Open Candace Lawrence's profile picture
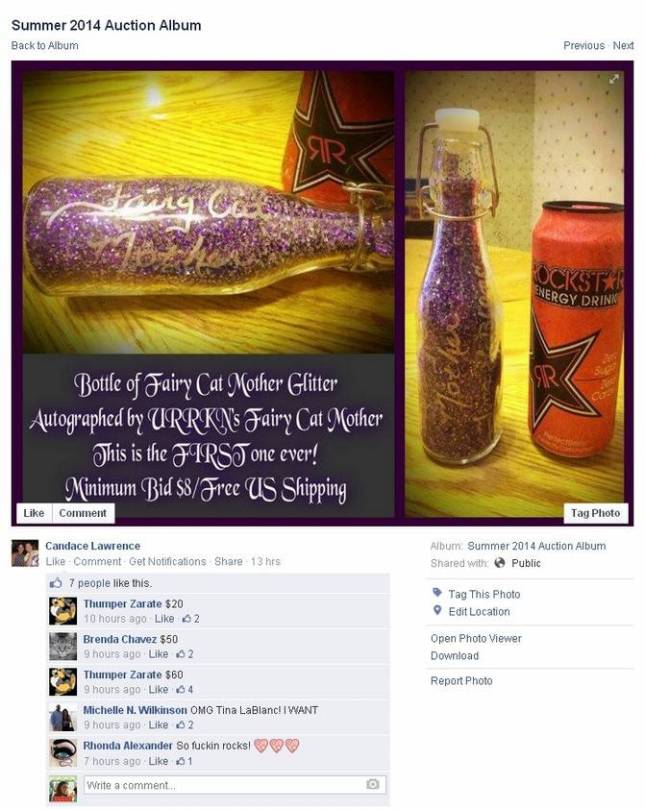This screenshot has height=809, width=645. 25,553
